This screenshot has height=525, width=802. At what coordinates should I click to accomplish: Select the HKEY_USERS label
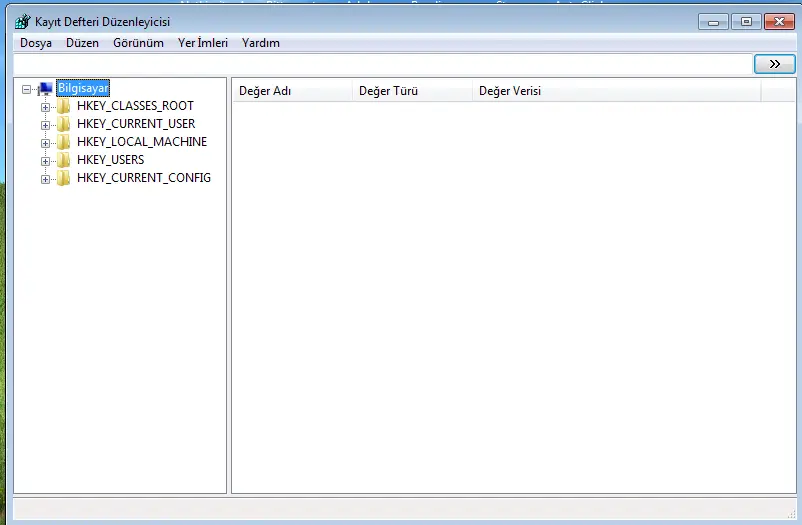click(x=110, y=160)
